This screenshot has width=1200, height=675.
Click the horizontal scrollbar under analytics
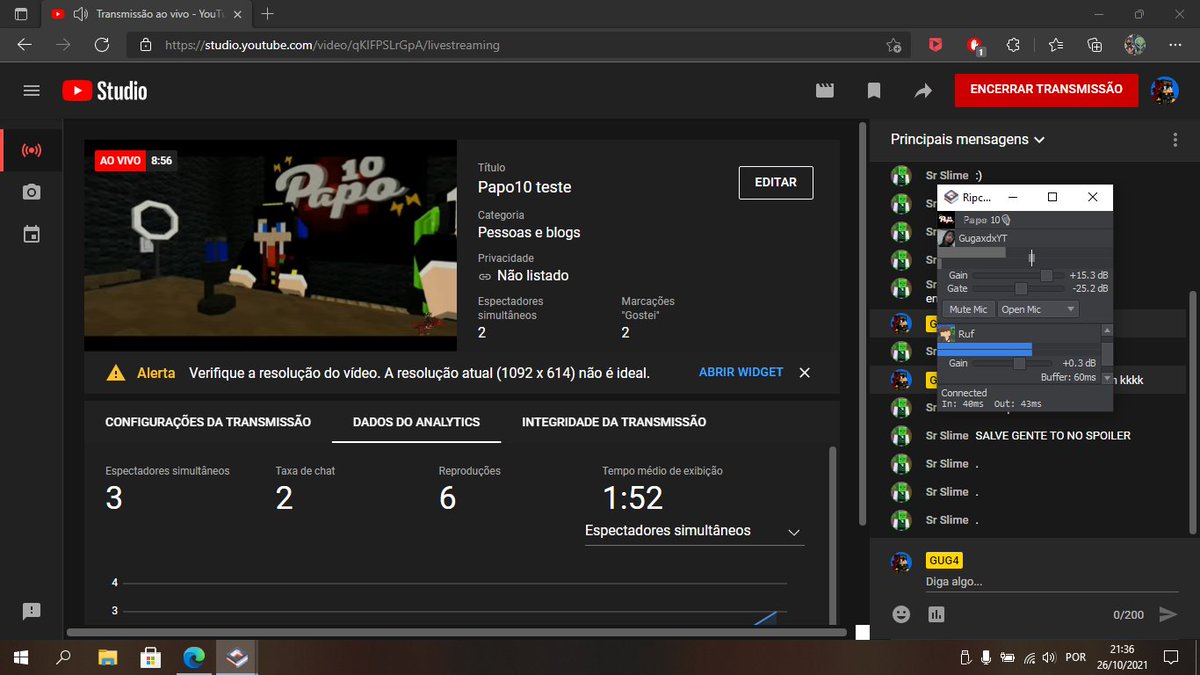pos(457,632)
